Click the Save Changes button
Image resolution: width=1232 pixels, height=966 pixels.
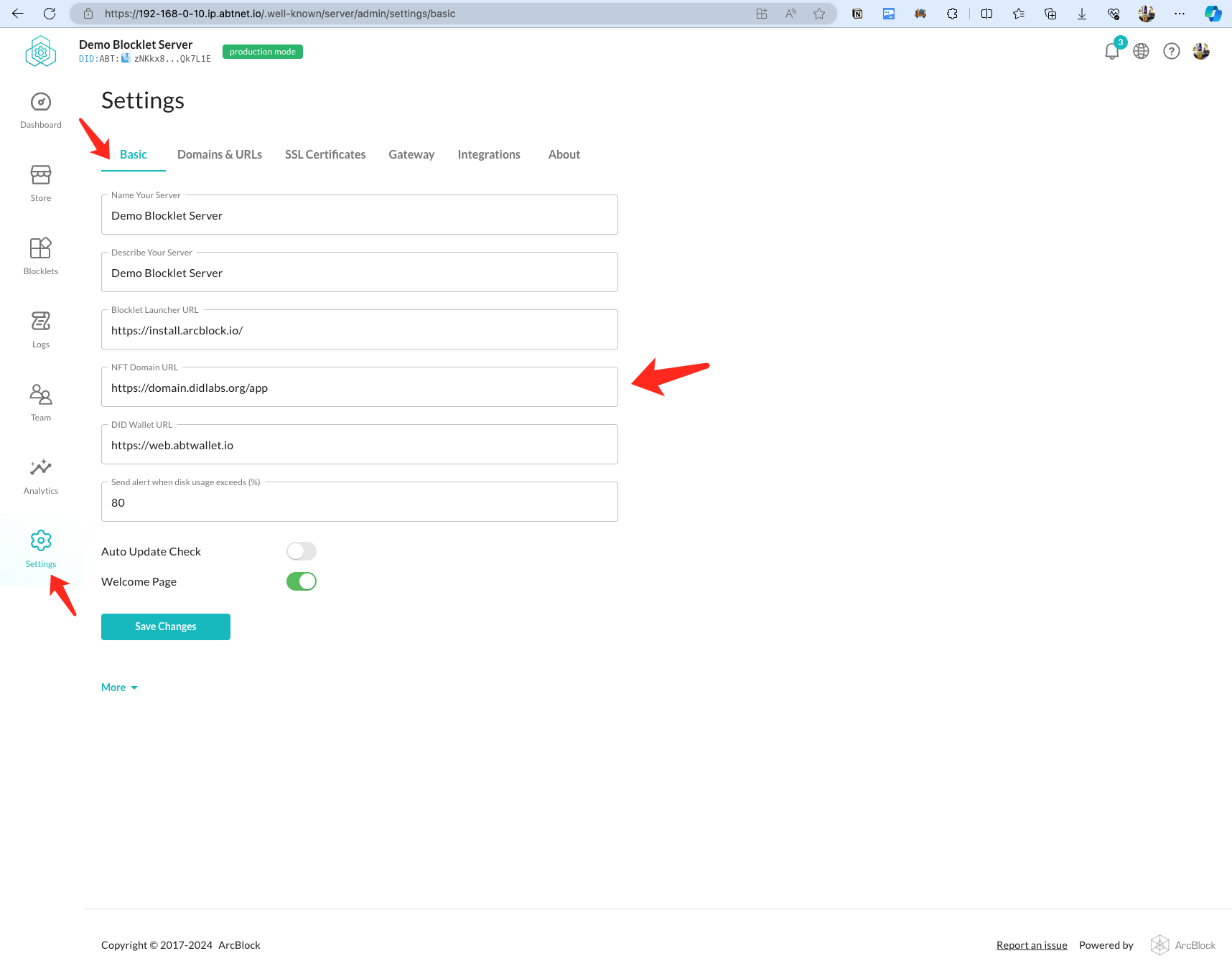coord(166,627)
